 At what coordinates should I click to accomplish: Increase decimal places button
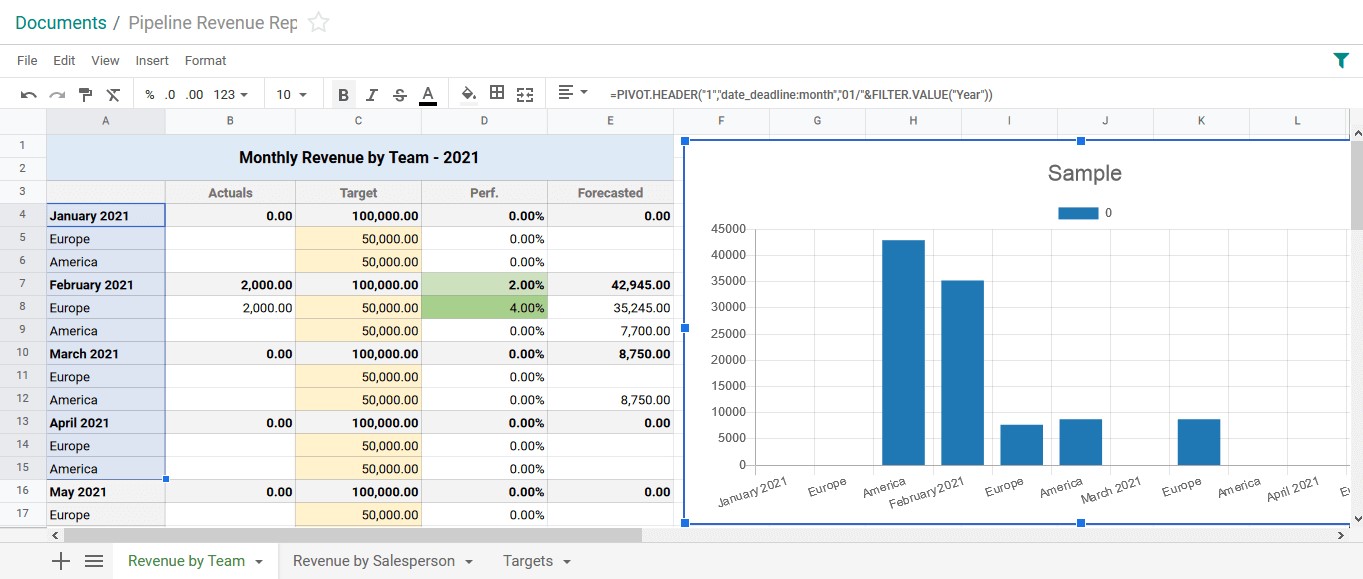[x=194, y=94]
